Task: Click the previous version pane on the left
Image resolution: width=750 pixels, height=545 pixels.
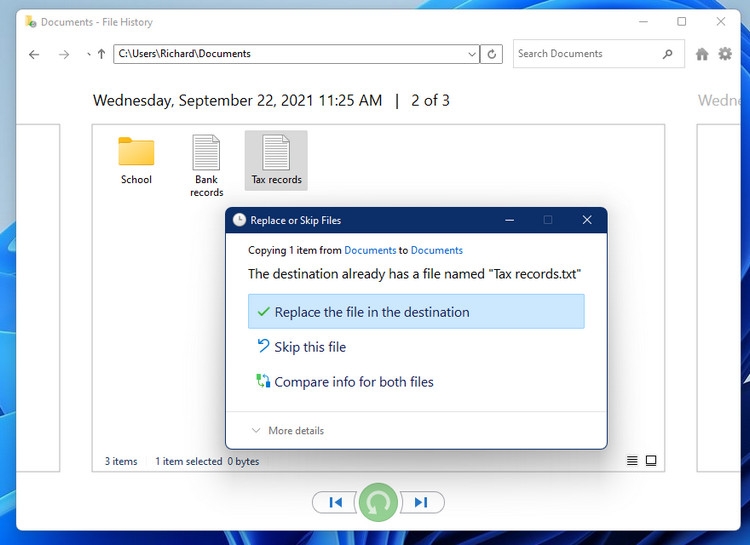Action: pyautogui.click(x=38, y=298)
